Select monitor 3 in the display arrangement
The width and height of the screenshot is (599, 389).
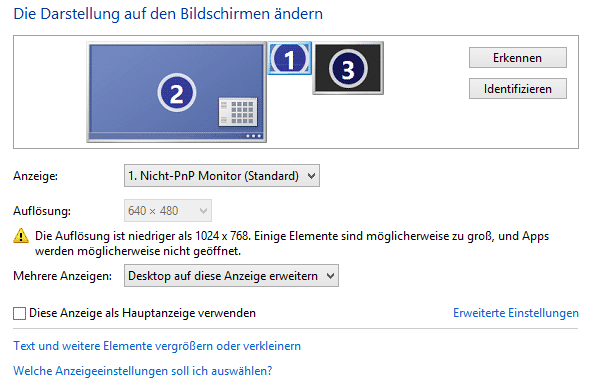[x=348, y=68]
